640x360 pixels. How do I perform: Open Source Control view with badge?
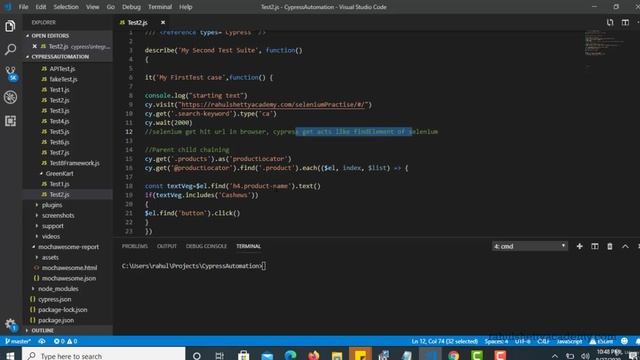pyautogui.click(x=10, y=73)
